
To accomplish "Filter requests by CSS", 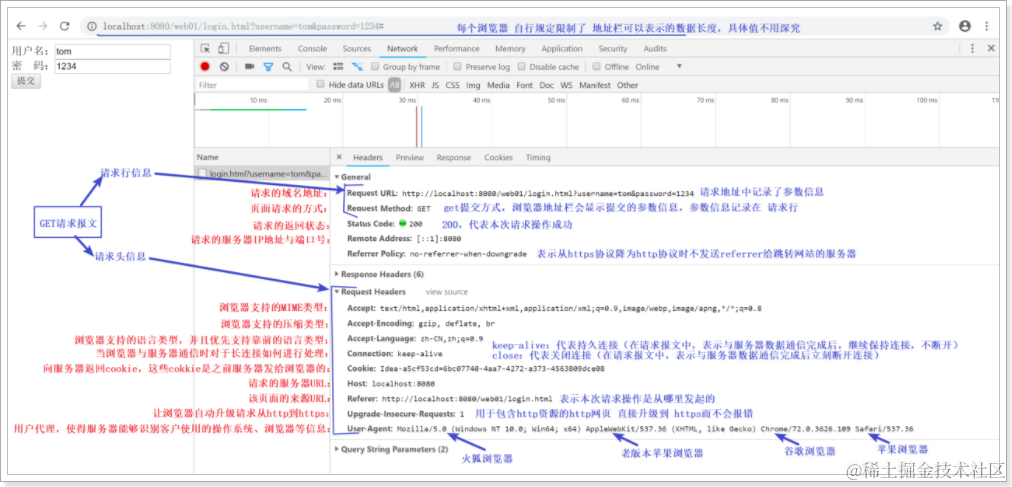I will tap(452, 85).
